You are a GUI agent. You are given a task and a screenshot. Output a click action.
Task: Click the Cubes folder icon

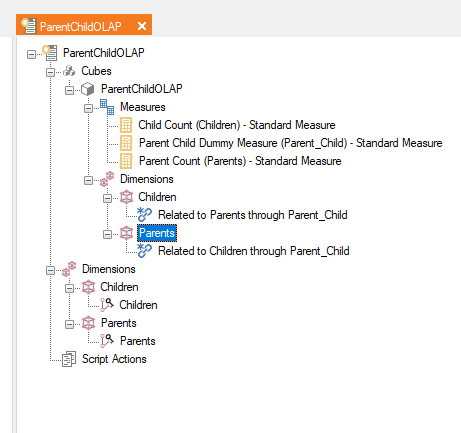[x=69, y=71]
